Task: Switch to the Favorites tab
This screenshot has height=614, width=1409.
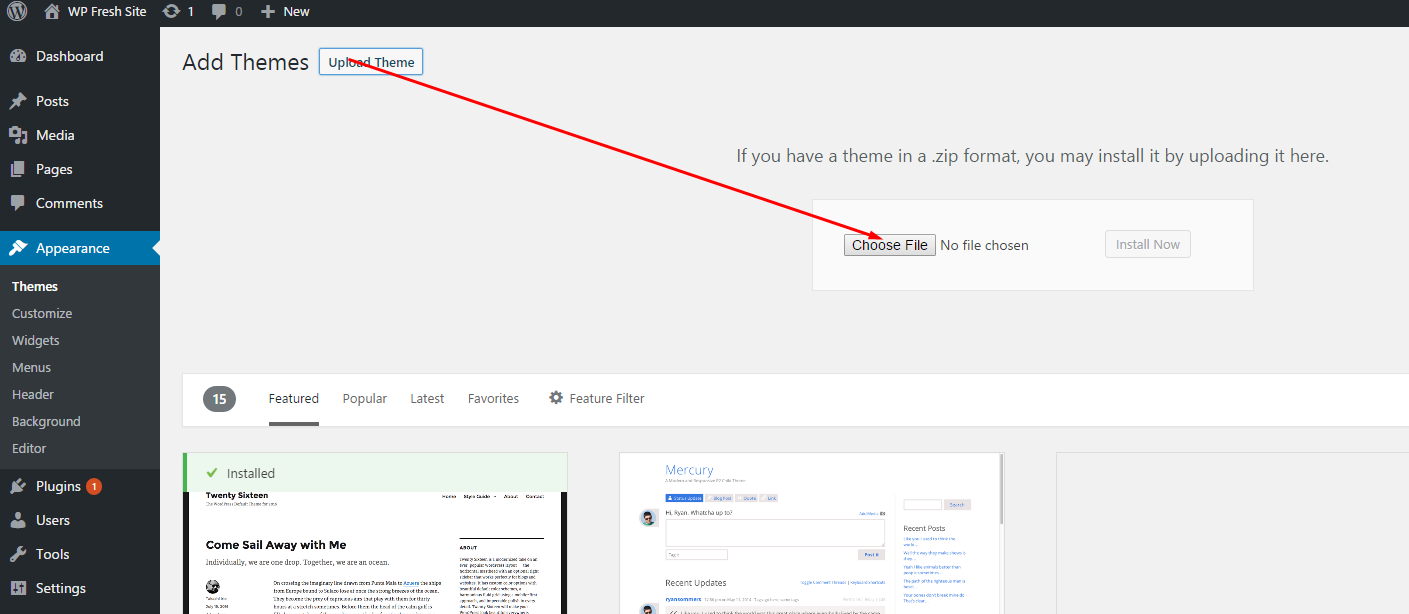Action: (494, 399)
